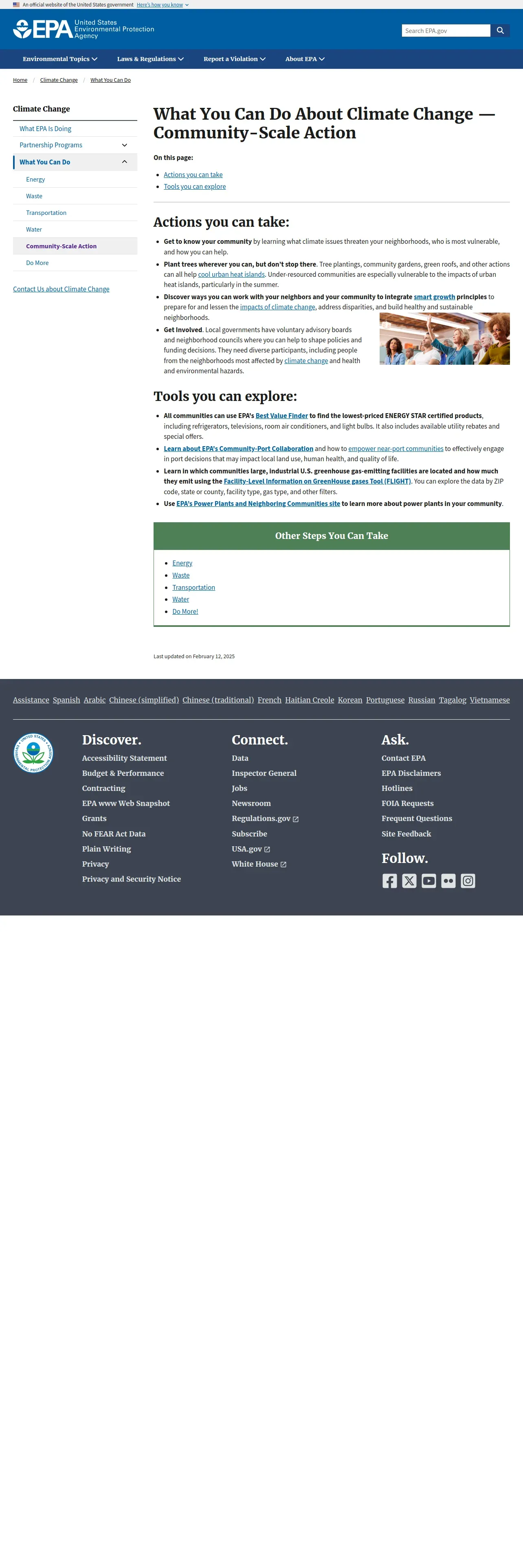Viewport: 523px width, 1568px height.
Task: Open Waste in Other Steps box
Action: [181, 575]
